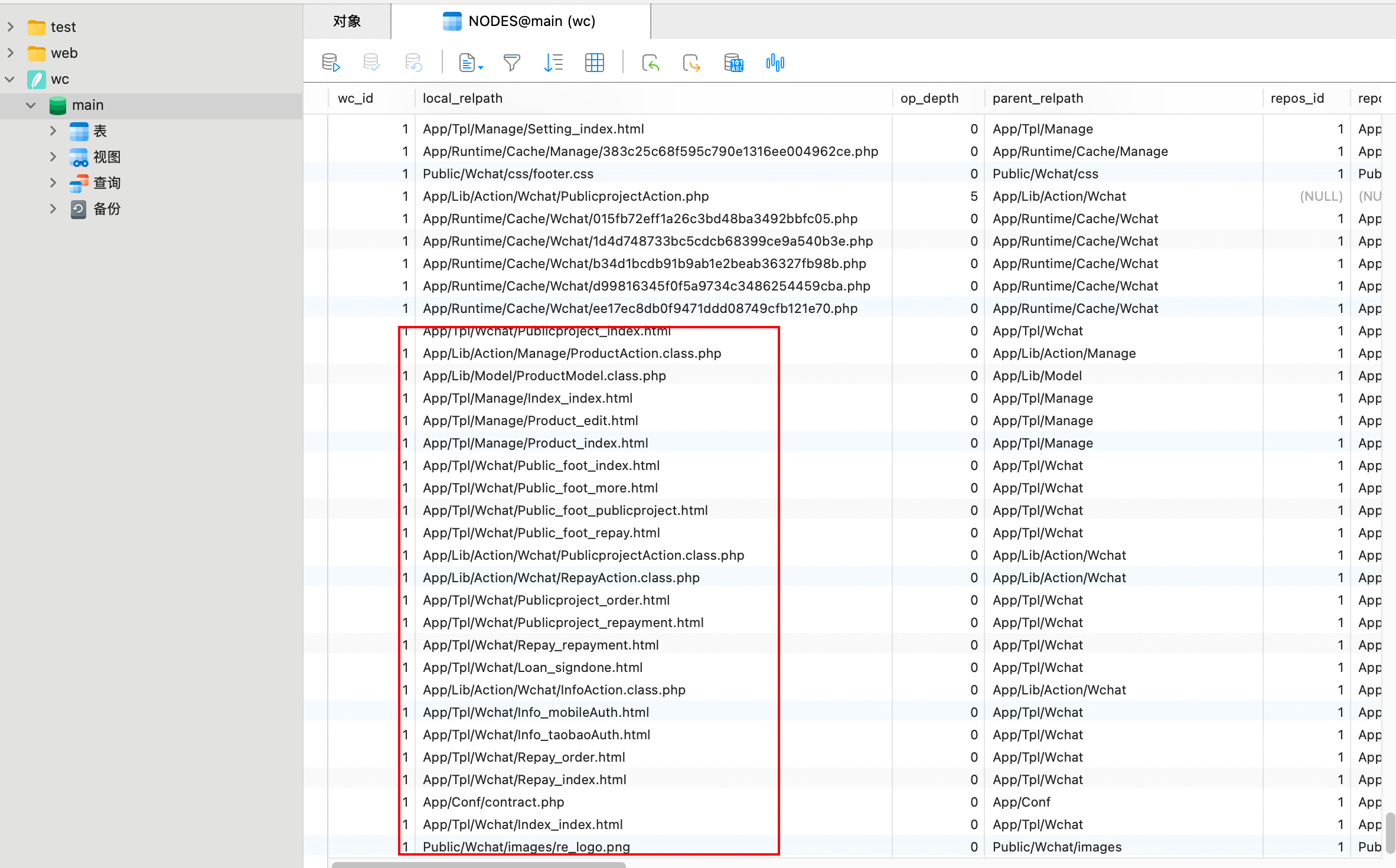Open dropdown arrow beside text view icon

pyautogui.click(x=481, y=68)
